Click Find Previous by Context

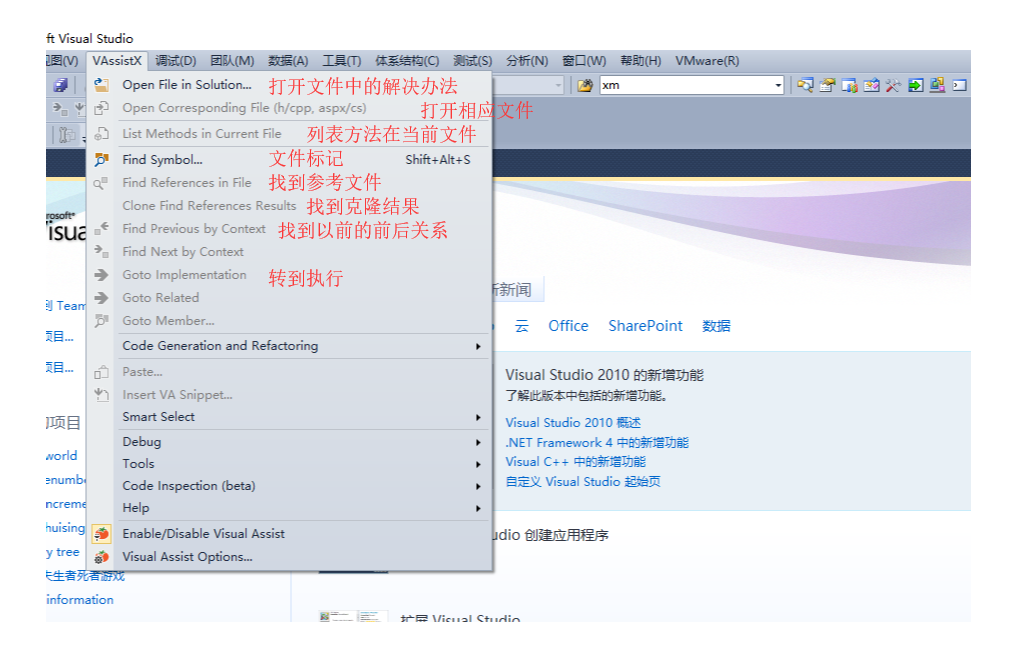[290, 229]
